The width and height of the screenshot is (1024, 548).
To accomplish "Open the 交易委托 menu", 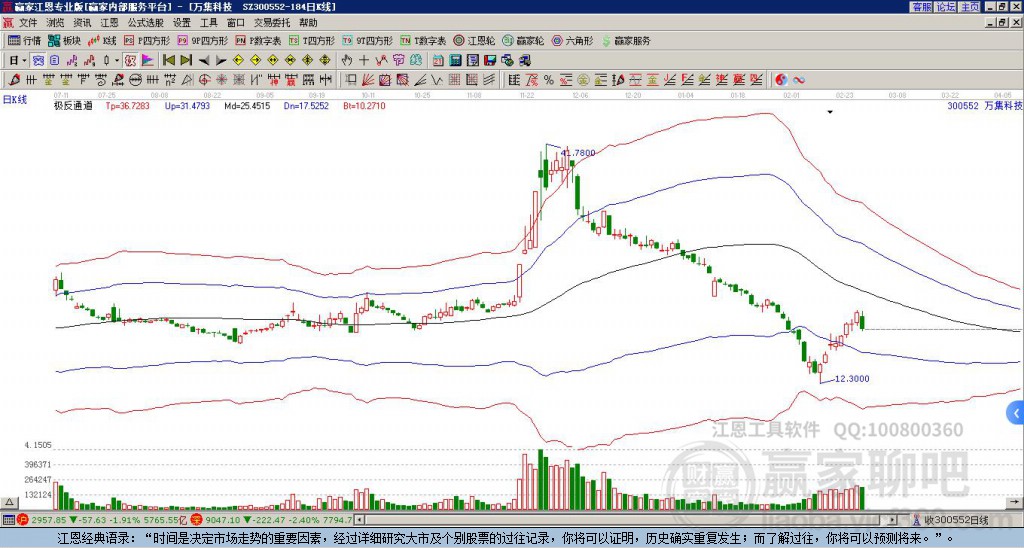I will pos(272,23).
